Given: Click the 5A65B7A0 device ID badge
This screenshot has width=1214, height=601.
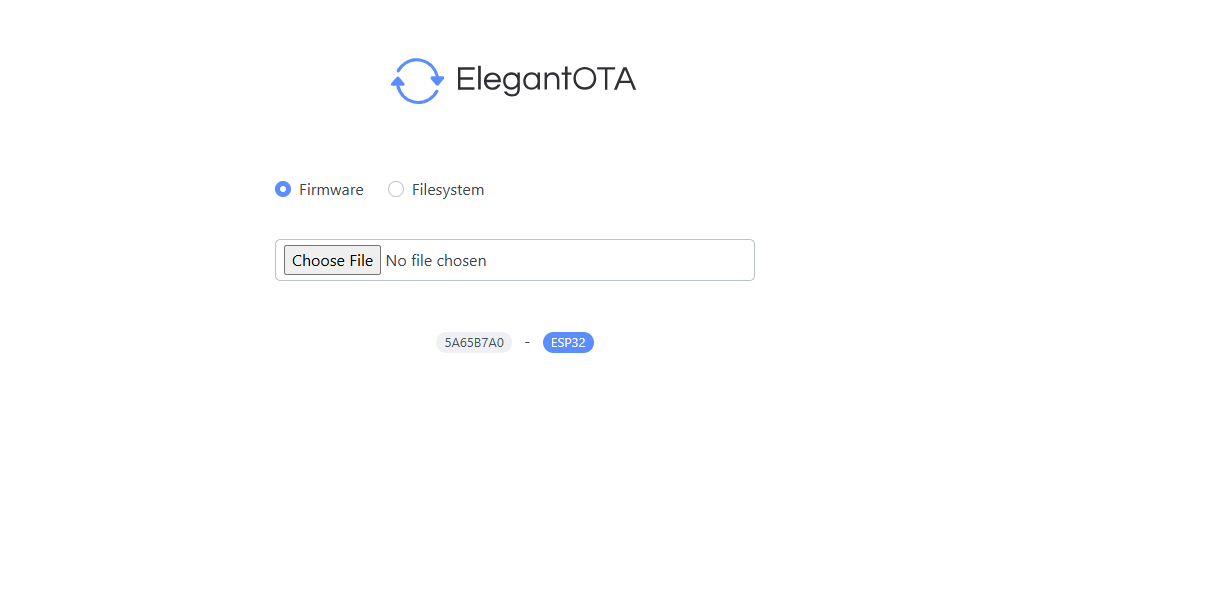Looking at the screenshot, I should point(474,343).
